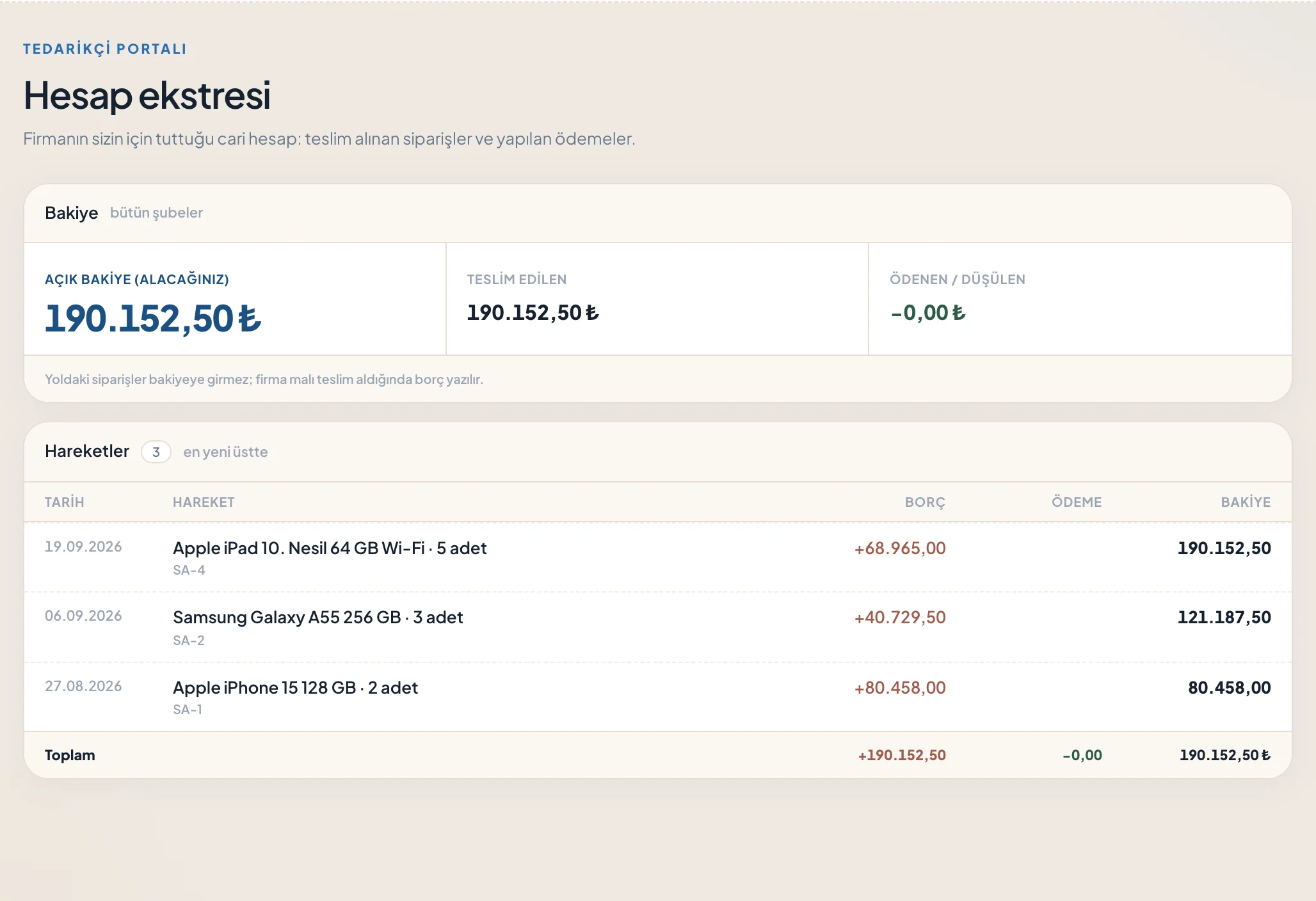
Task: Click the BAKİYE column header
Action: pos(1246,502)
